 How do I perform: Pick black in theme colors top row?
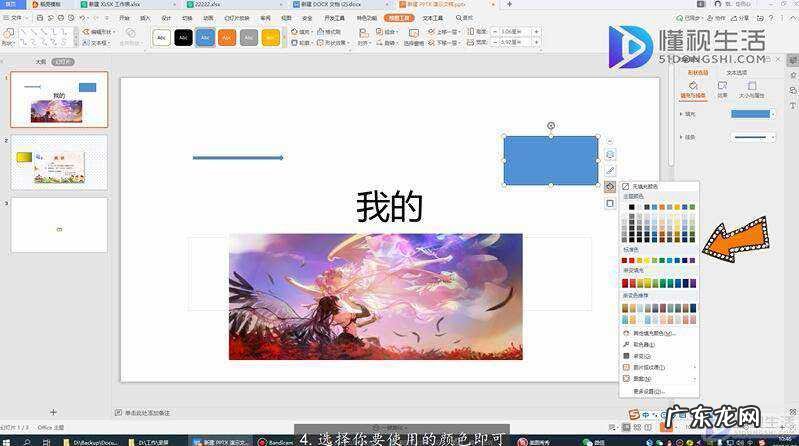[632, 207]
